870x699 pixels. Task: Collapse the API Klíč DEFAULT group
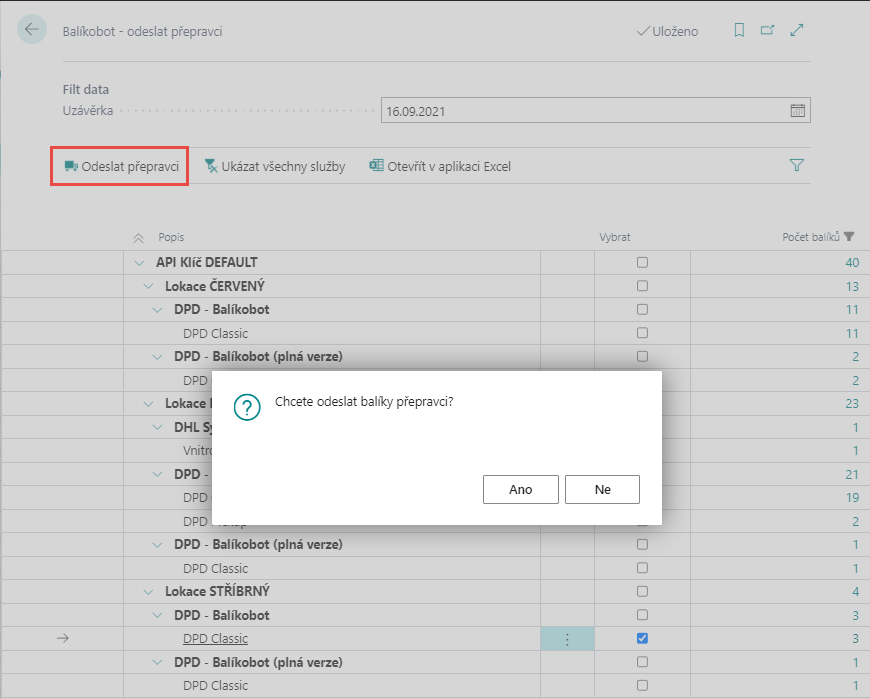tap(138, 262)
